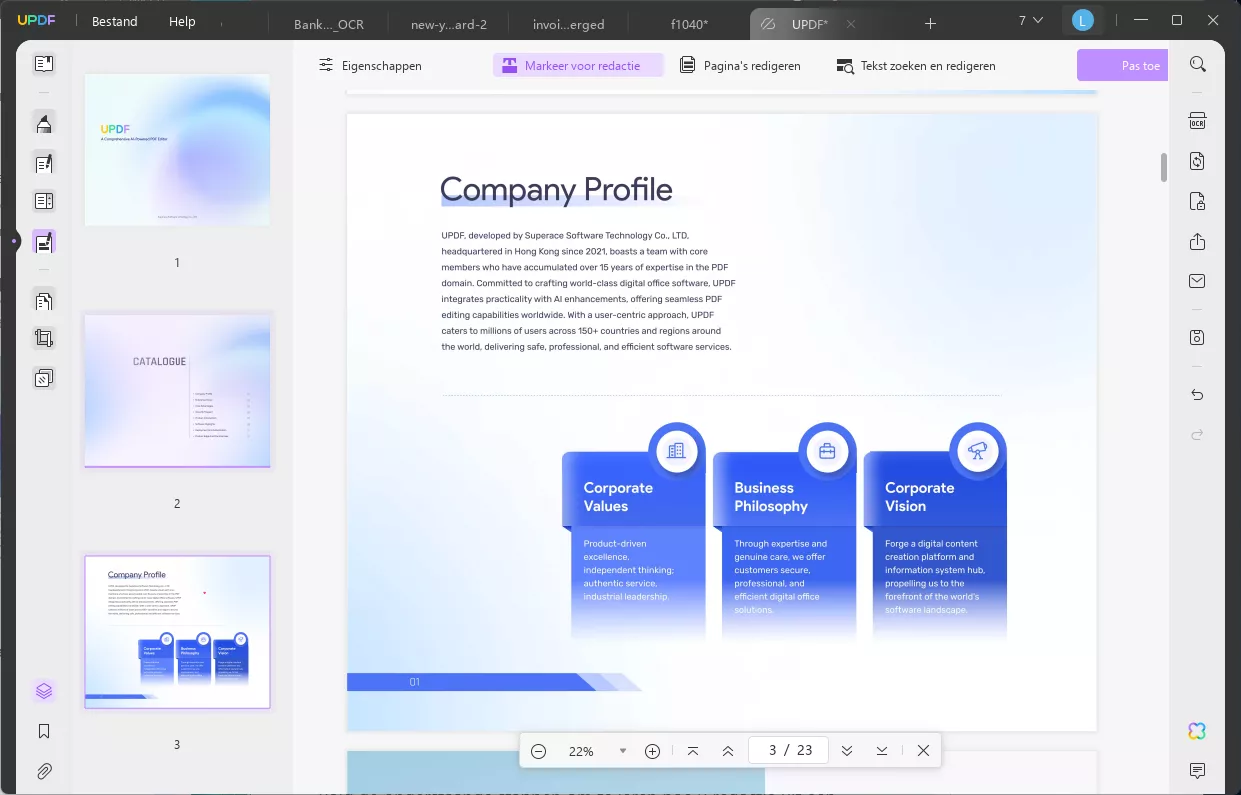Screen dimensions: 1241x795
Task: Open the Organize pages tool
Action: click(x=43, y=300)
